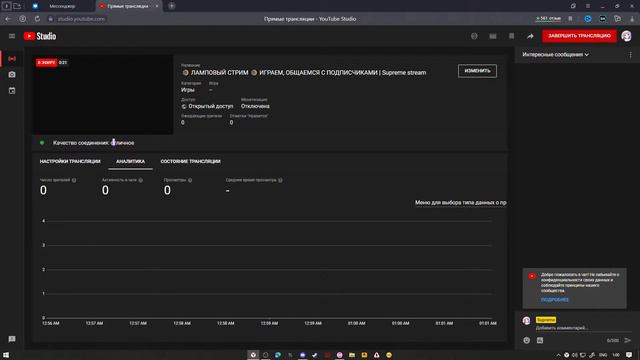Reload the page with refresh icon
640x360 pixels.
pyautogui.click(x=37, y=19)
